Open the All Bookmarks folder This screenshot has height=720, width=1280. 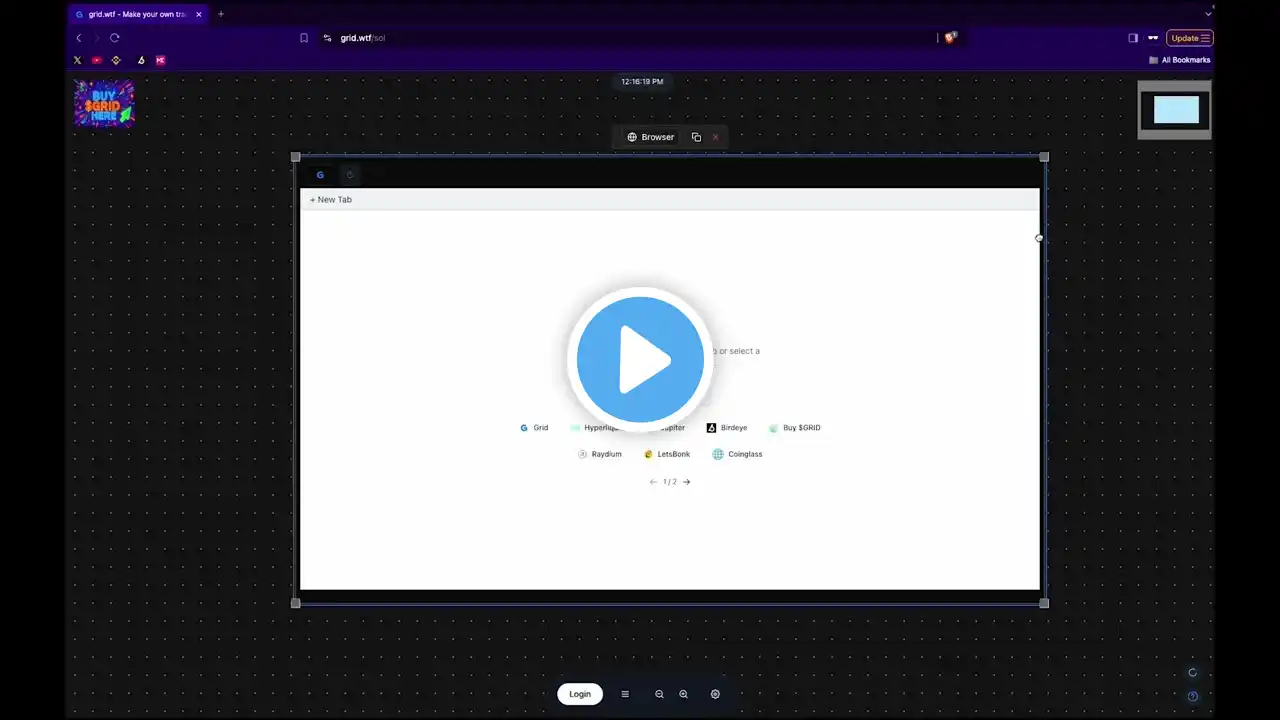tap(1180, 60)
